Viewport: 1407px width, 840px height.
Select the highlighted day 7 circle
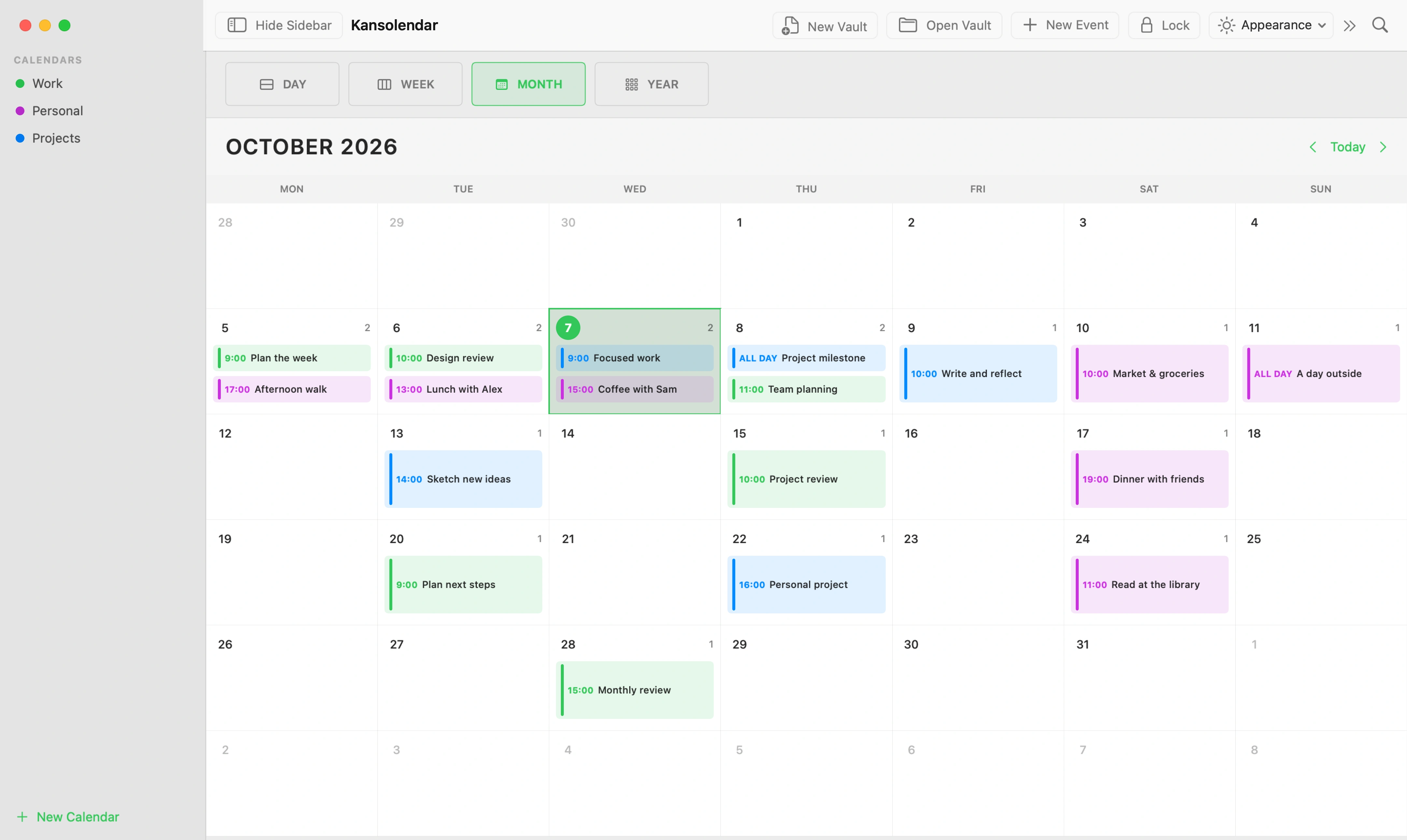point(568,328)
